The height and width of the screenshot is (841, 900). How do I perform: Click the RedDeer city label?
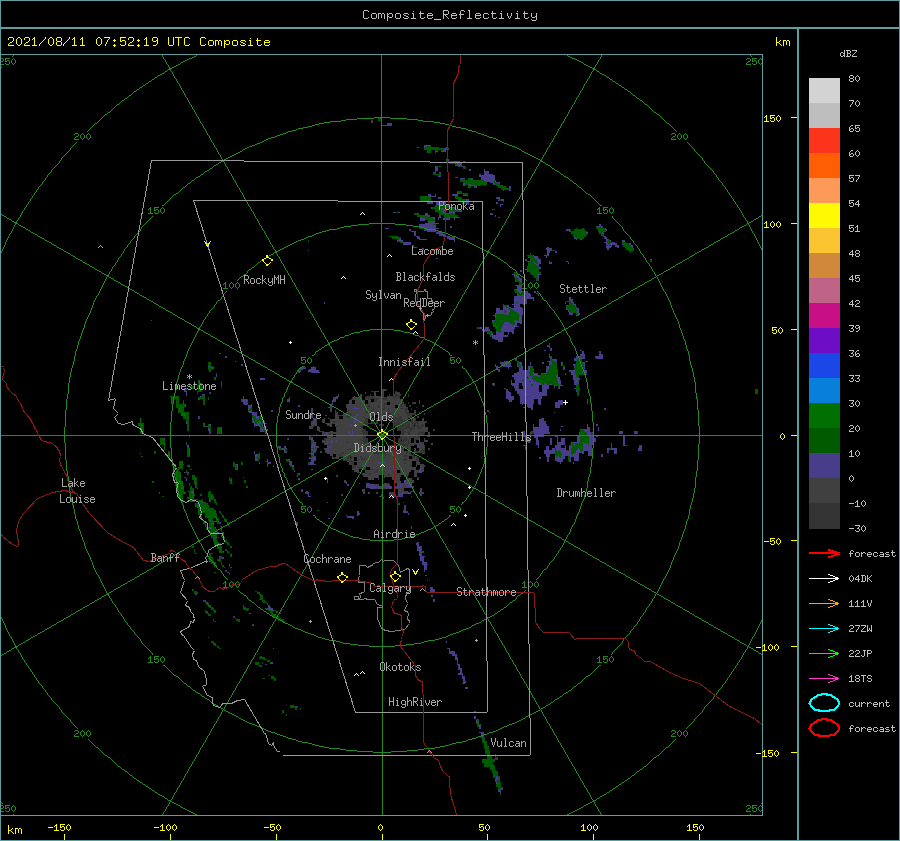pos(424,303)
